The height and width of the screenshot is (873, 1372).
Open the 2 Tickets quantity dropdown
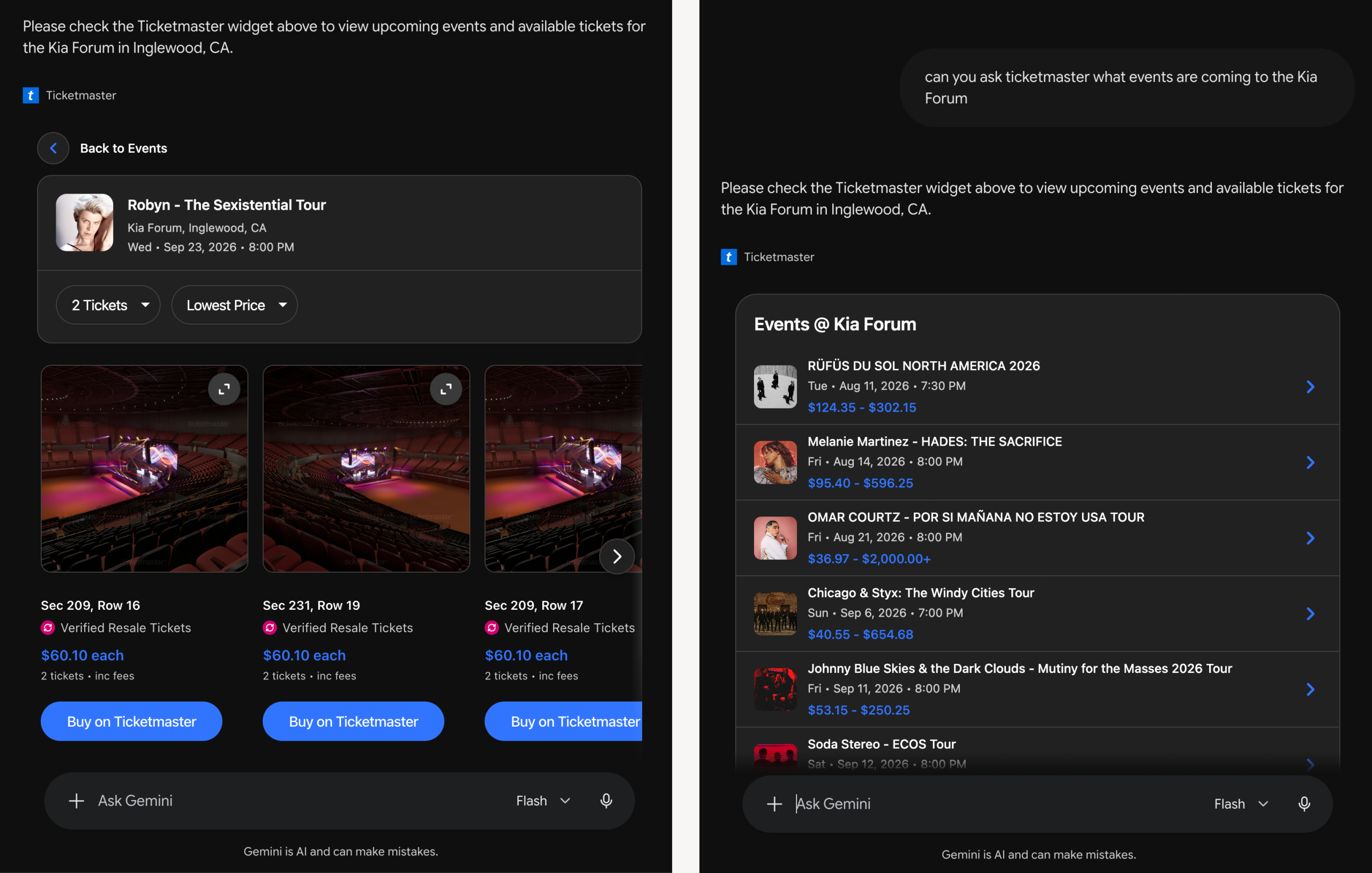coord(108,305)
